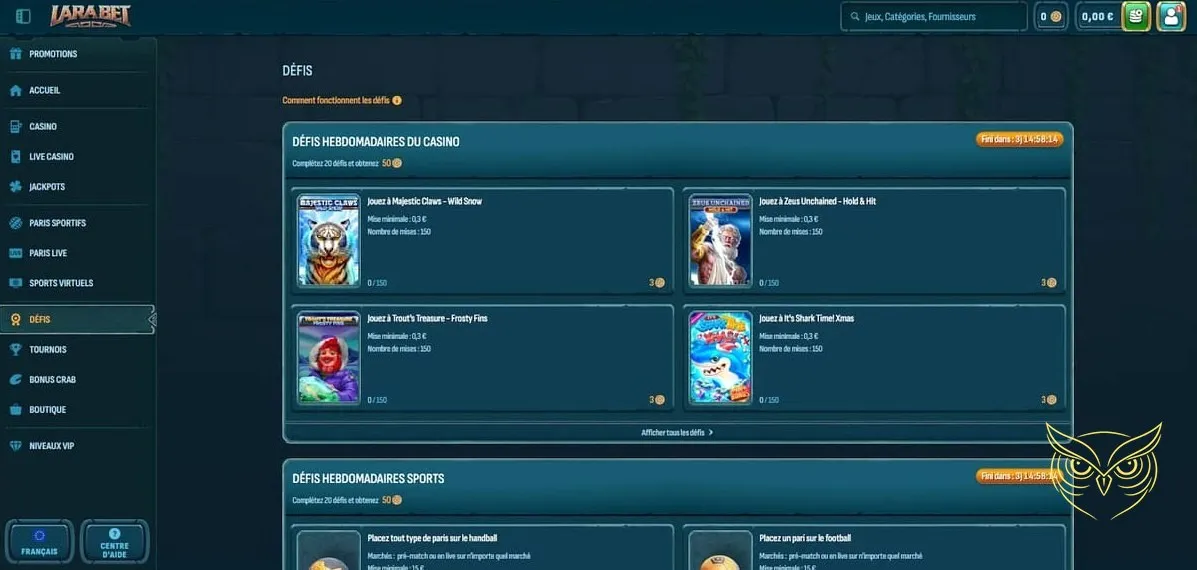Click the games search field
This screenshot has height=570, width=1197.
(935, 16)
